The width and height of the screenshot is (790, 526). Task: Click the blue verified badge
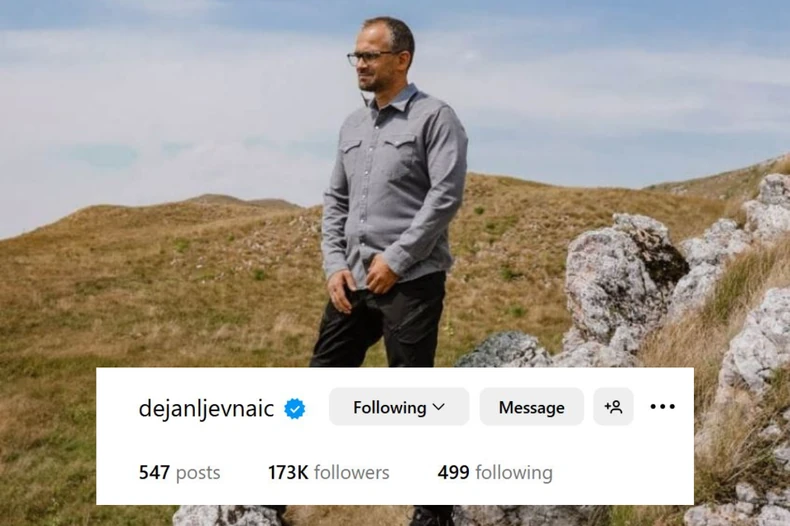click(295, 408)
